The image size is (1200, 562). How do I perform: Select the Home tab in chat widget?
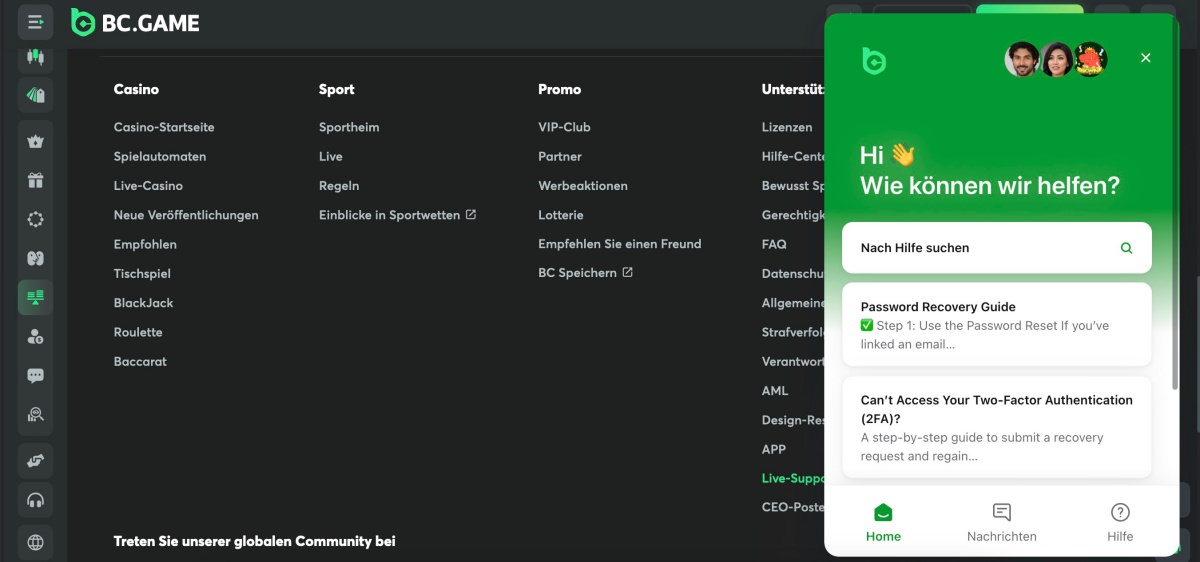(x=883, y=522)
